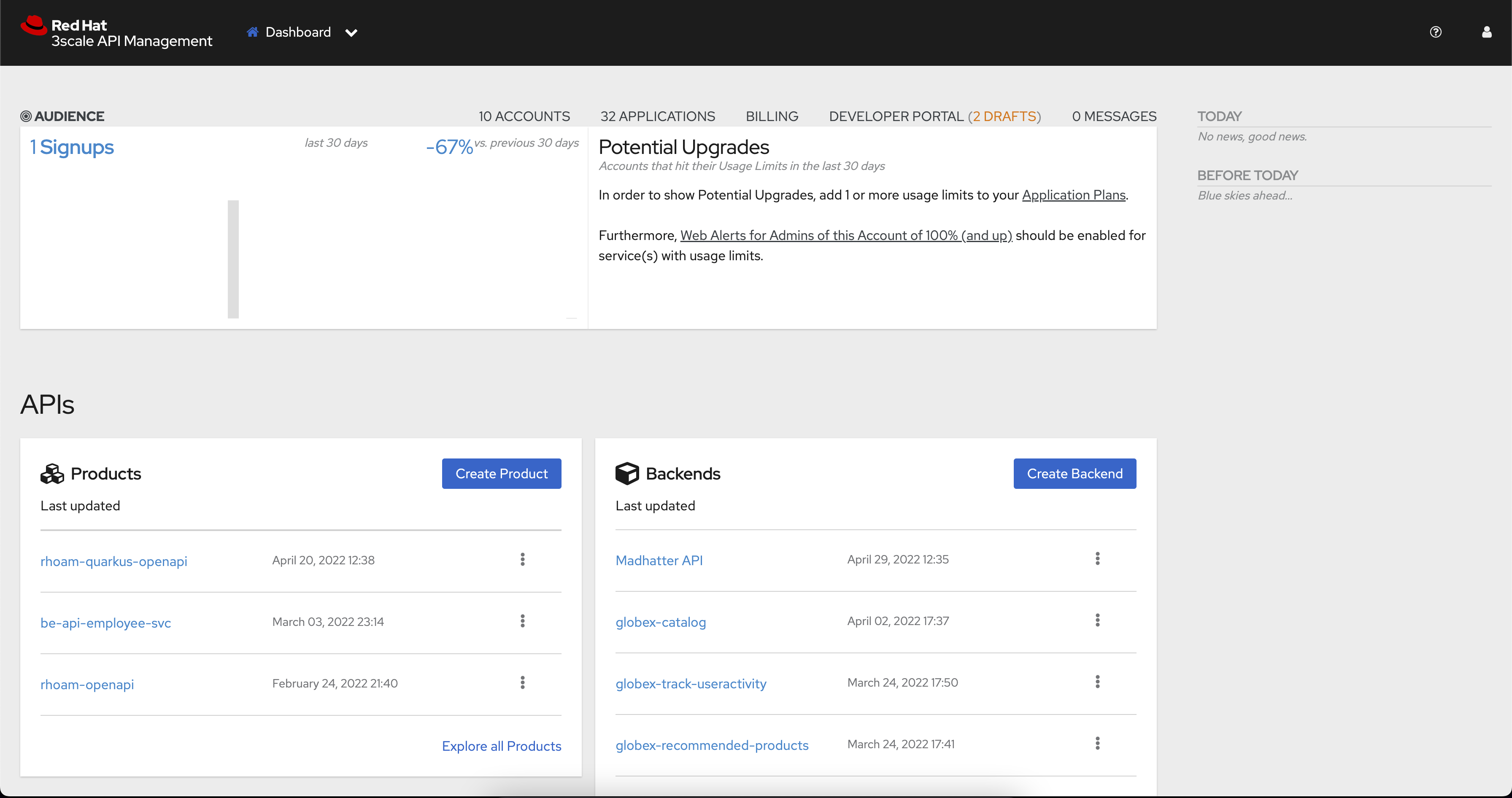1512x798 pixels.
Task: Open options menu for Madhatter API
Action: coord(1097,558)
